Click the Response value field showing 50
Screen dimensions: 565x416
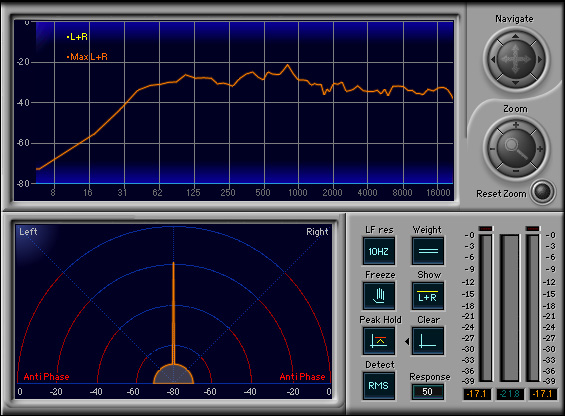(x=427, y=391)
